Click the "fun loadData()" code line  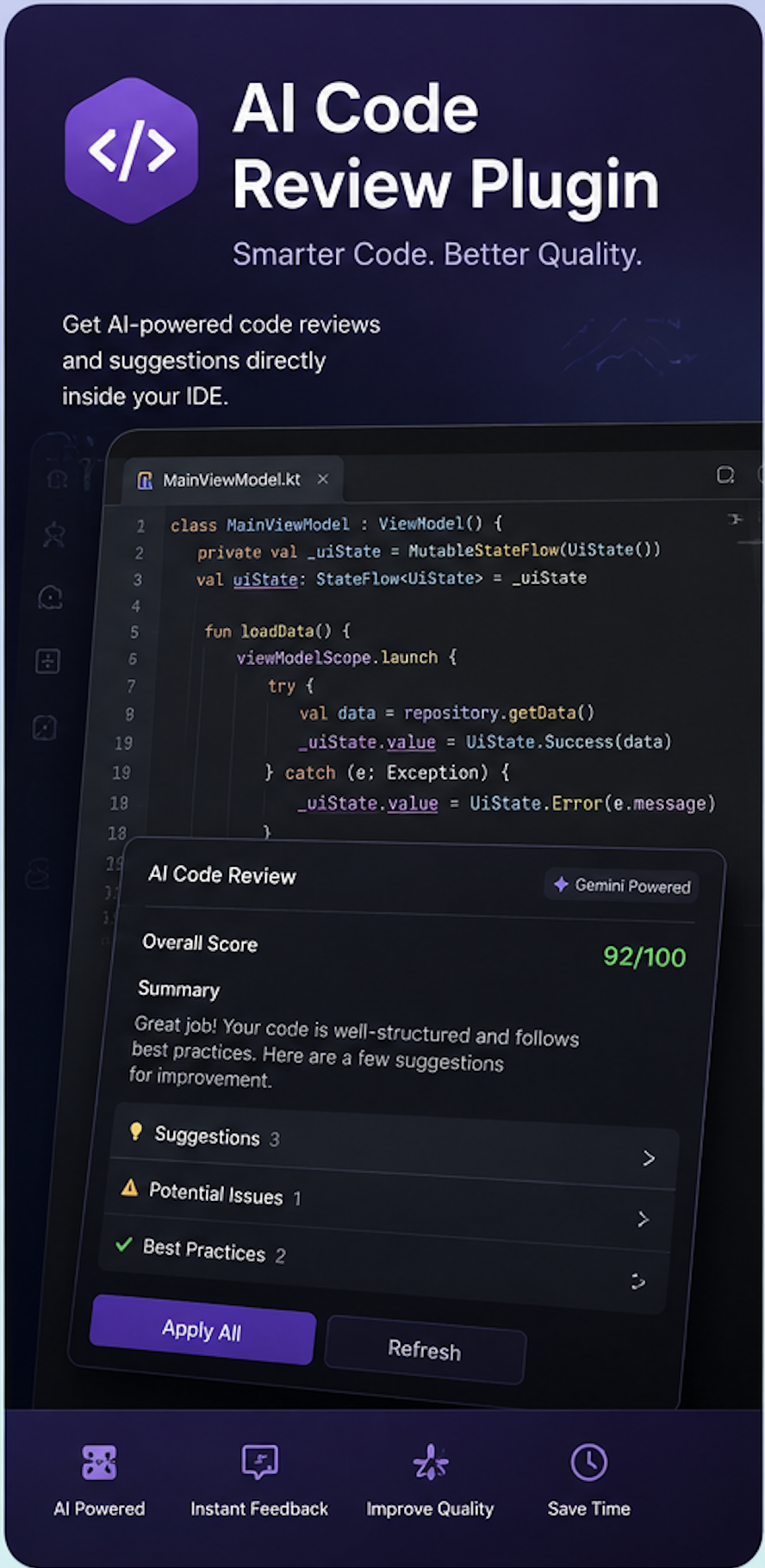pyautogui.click(x=277, y=631)
